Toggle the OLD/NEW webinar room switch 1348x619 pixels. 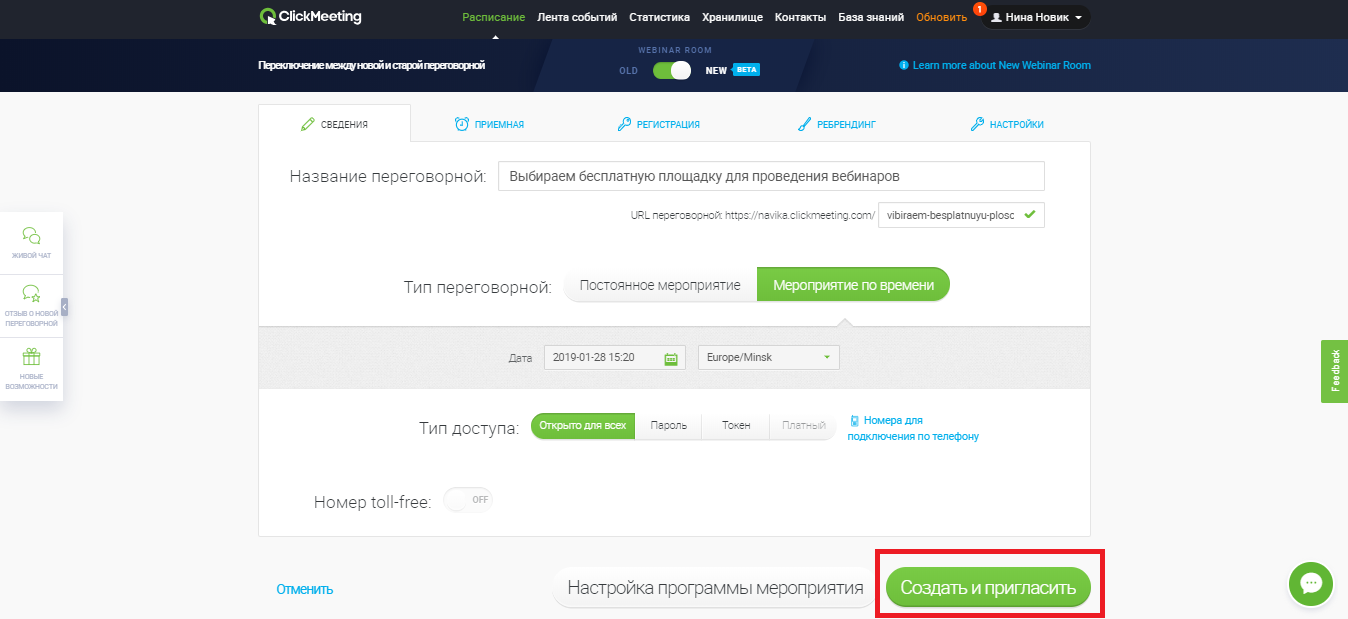pos(671,70)
